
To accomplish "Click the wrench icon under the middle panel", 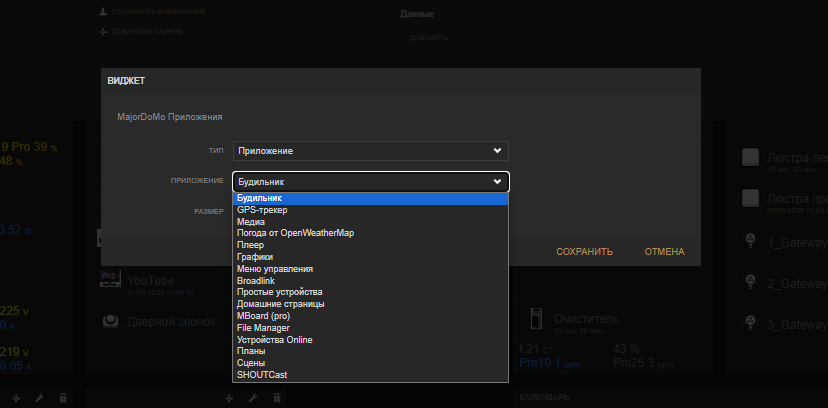I will point(253,398).
